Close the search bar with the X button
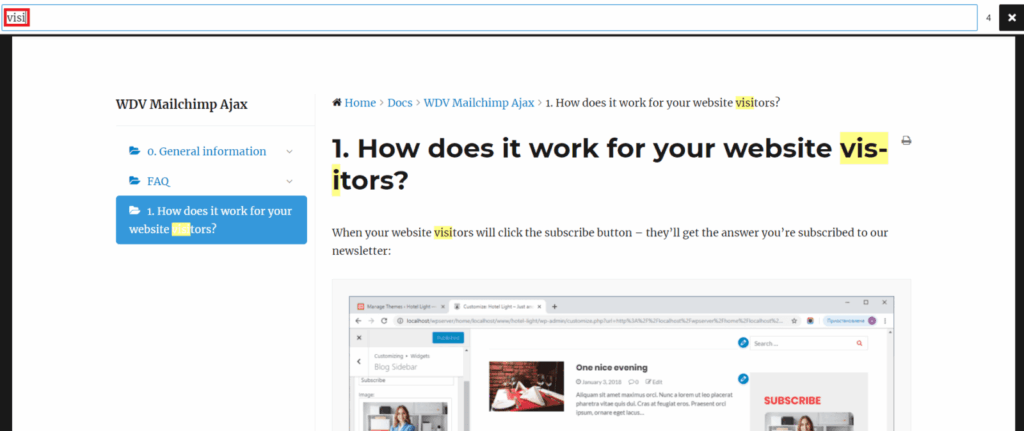The width and height of the screenshot is (1024, 431). 1011,18
